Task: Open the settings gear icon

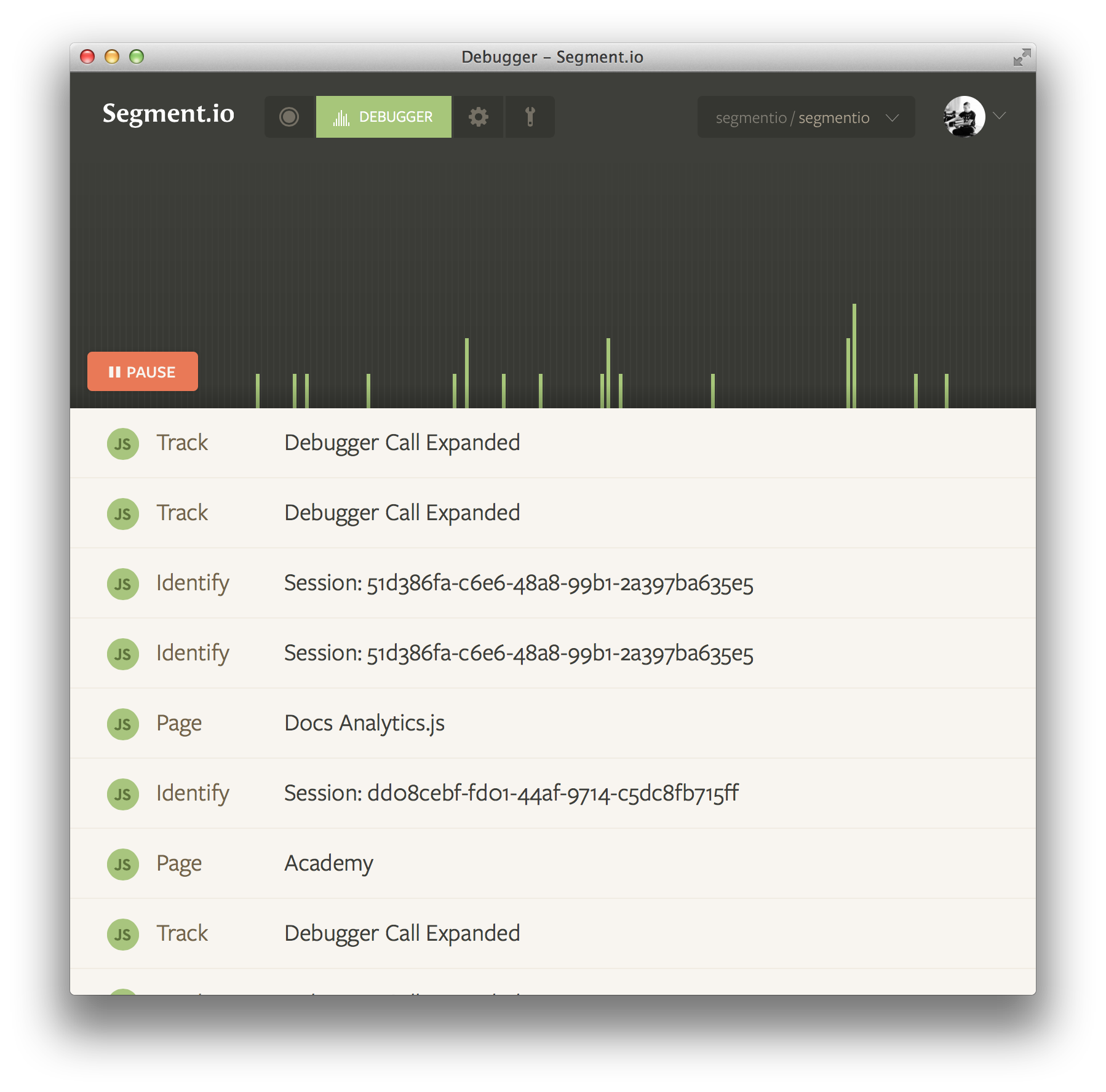Action: coord(478,117)
